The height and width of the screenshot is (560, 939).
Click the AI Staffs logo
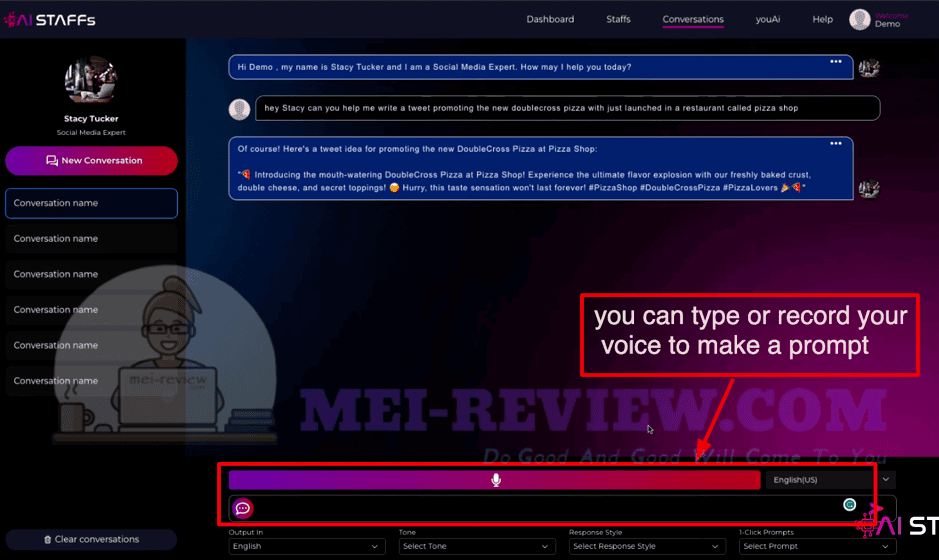pos(50,20)
